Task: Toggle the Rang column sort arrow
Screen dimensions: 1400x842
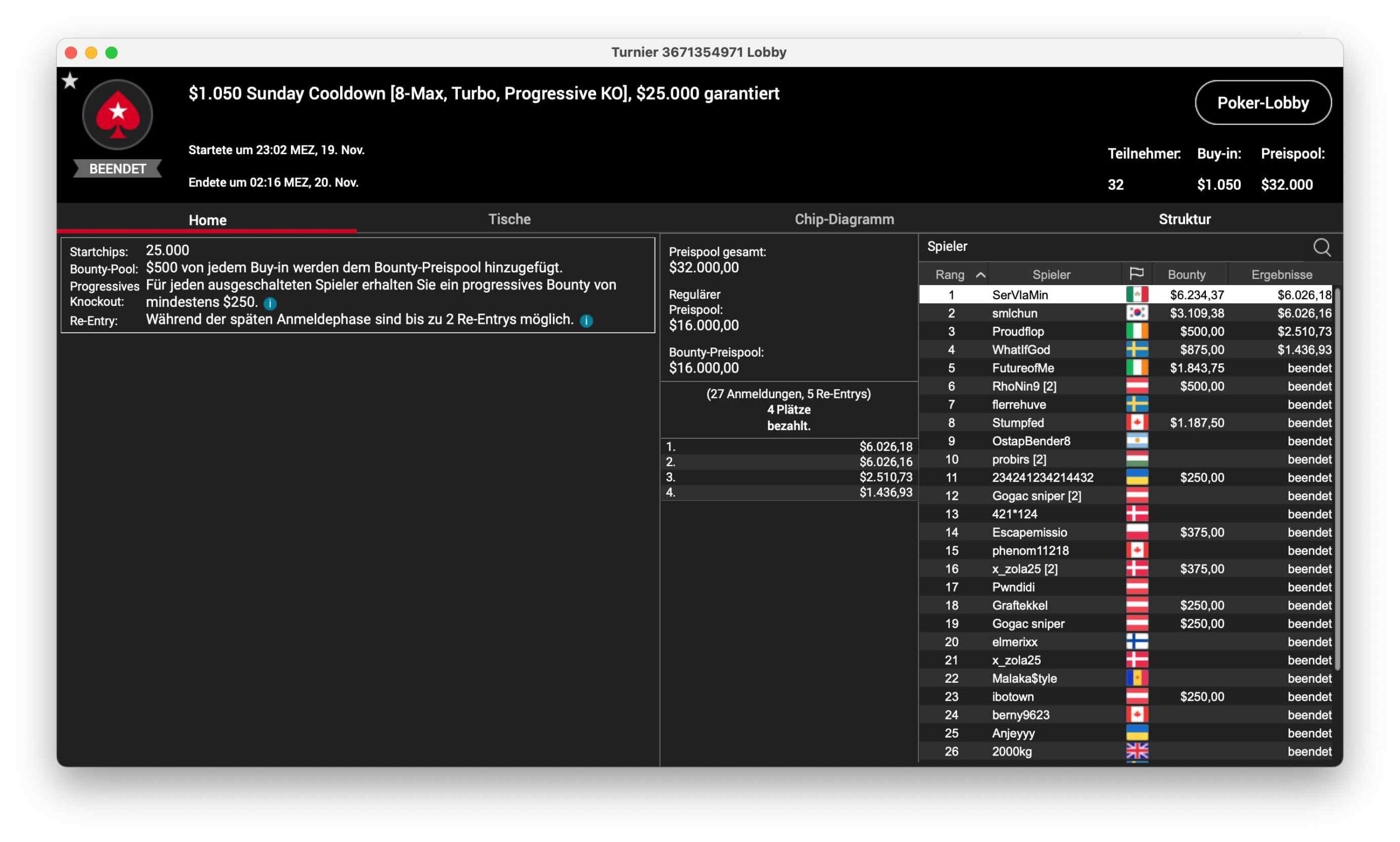Action: (981, 275)
